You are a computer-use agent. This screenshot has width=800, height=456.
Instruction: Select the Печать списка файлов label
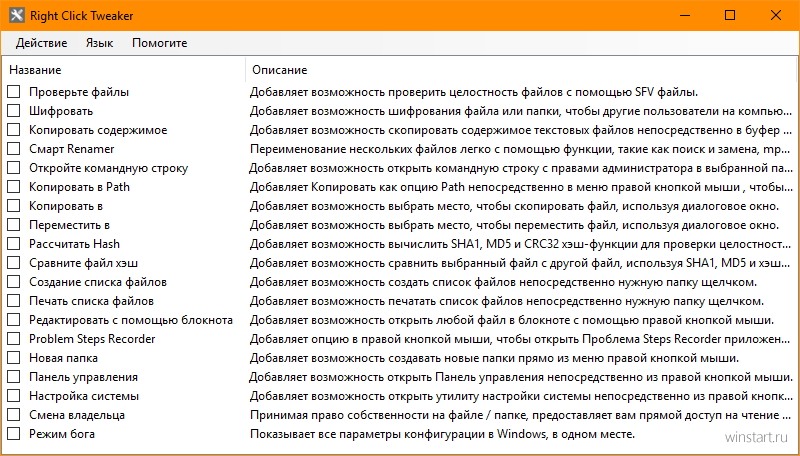(x=91, y=301)
